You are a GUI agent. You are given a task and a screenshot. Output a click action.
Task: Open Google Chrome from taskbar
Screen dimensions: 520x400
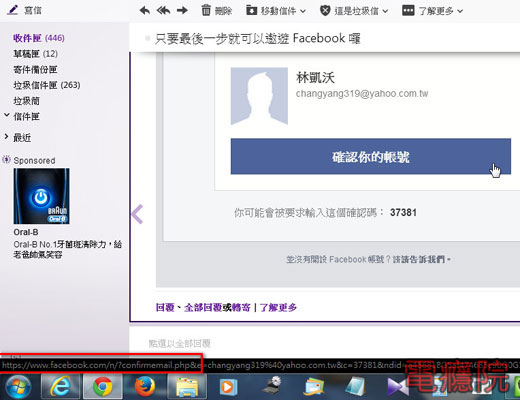click(102, 387)
